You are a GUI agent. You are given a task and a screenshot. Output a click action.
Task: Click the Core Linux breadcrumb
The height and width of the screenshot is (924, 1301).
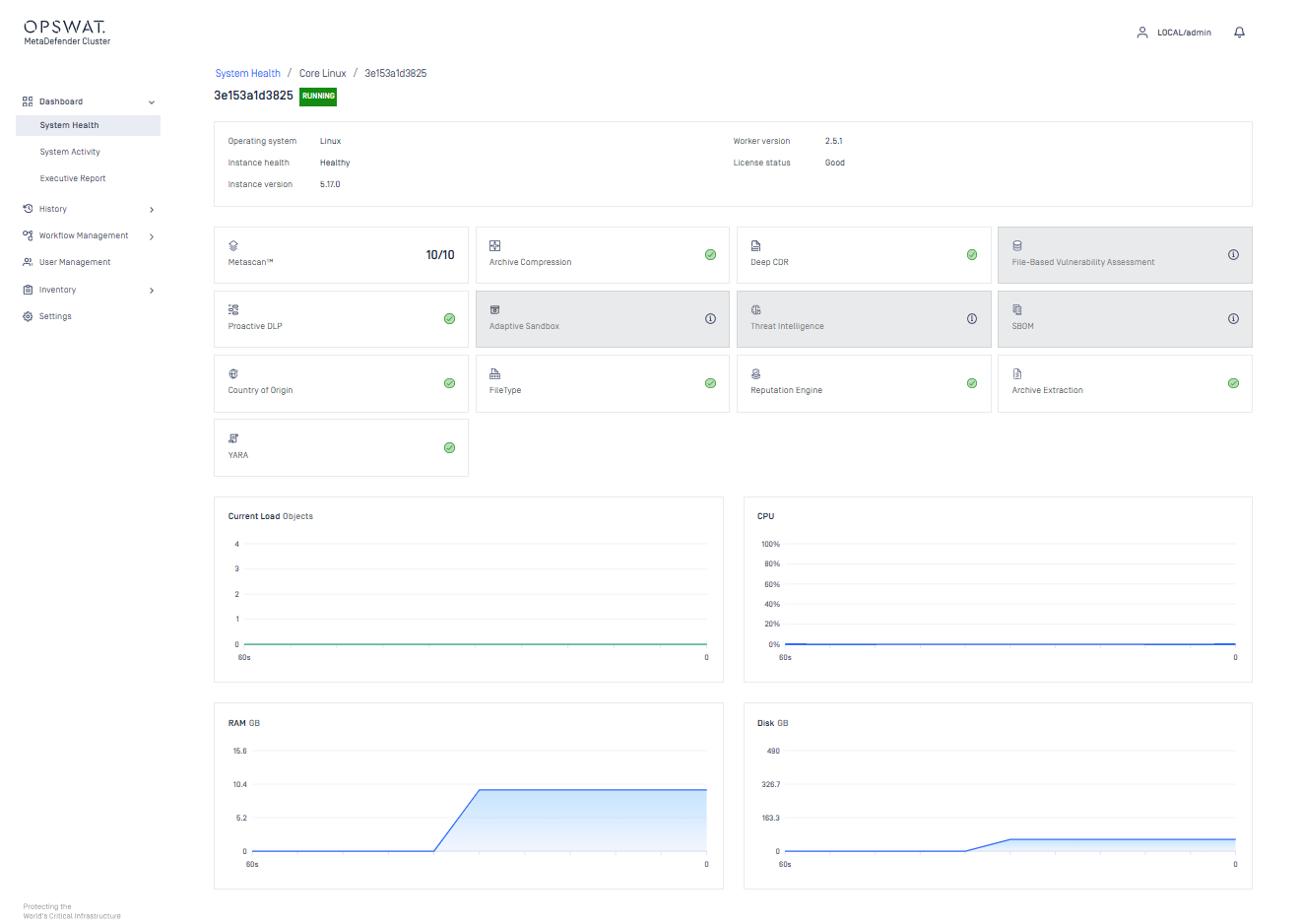tap(322, 73)
